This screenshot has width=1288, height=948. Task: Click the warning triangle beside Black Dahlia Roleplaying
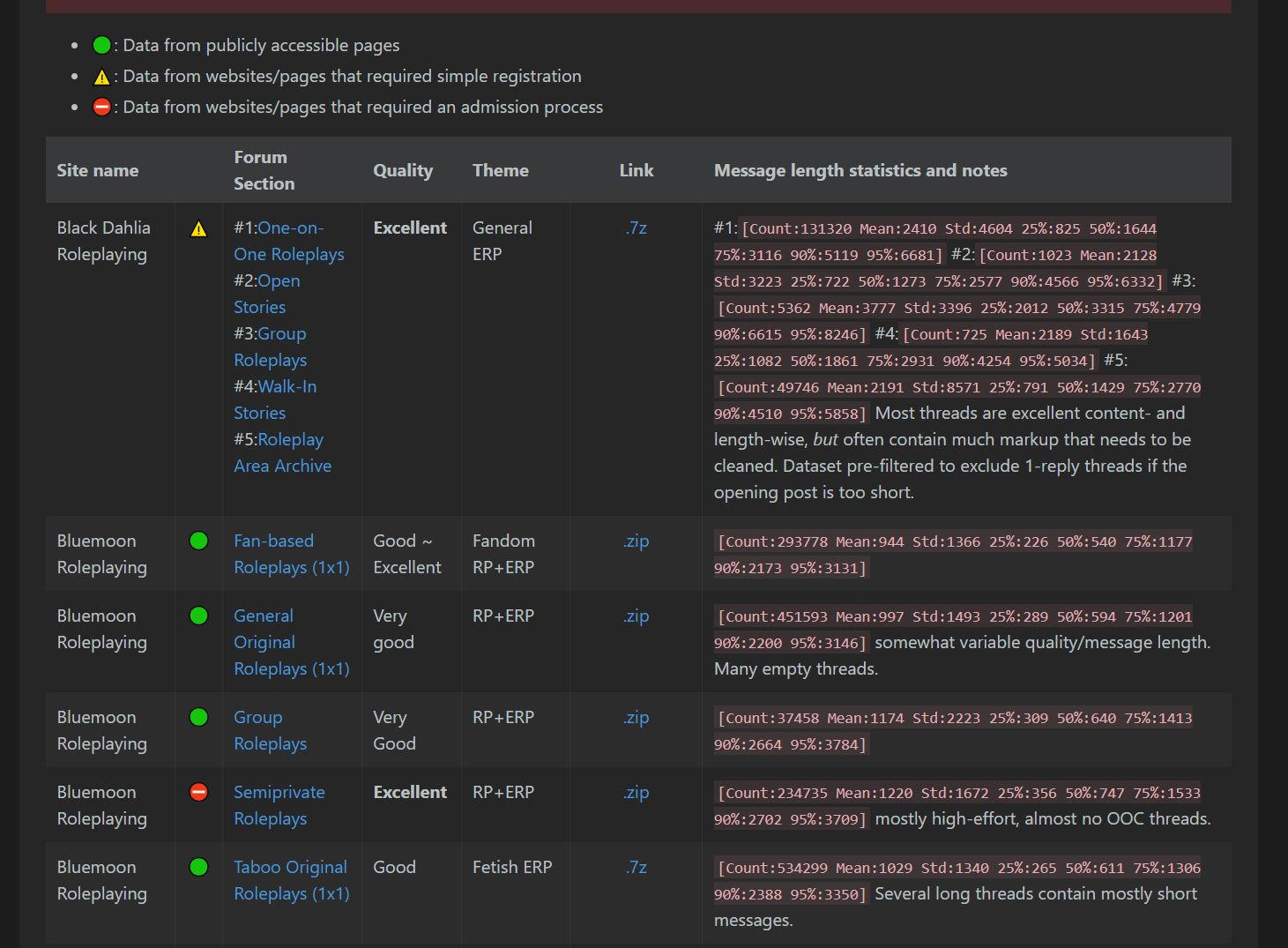(198, 229)
